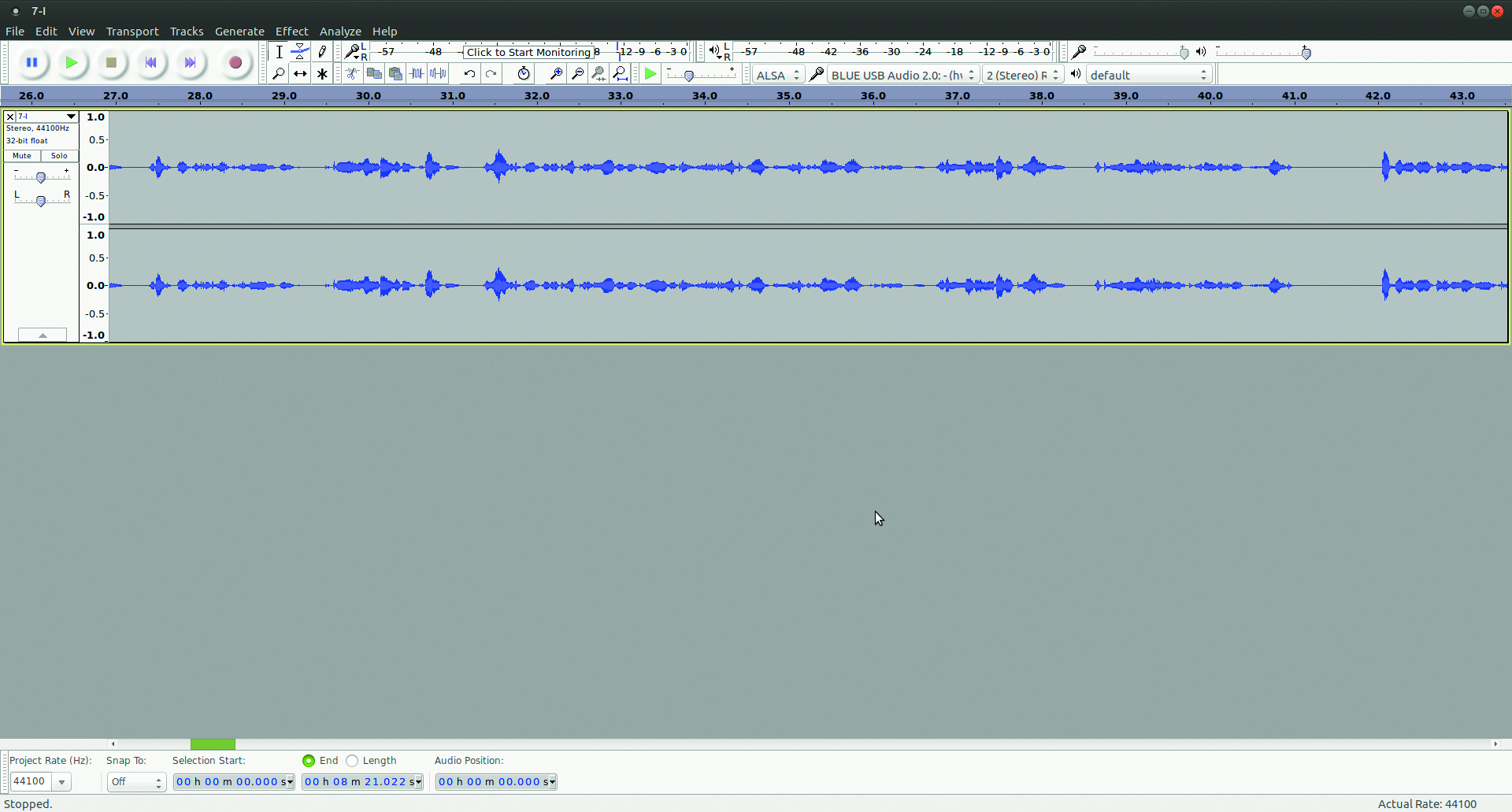
Task: Open the 7-I track name dropdown menu
Action: pos(47,117)
